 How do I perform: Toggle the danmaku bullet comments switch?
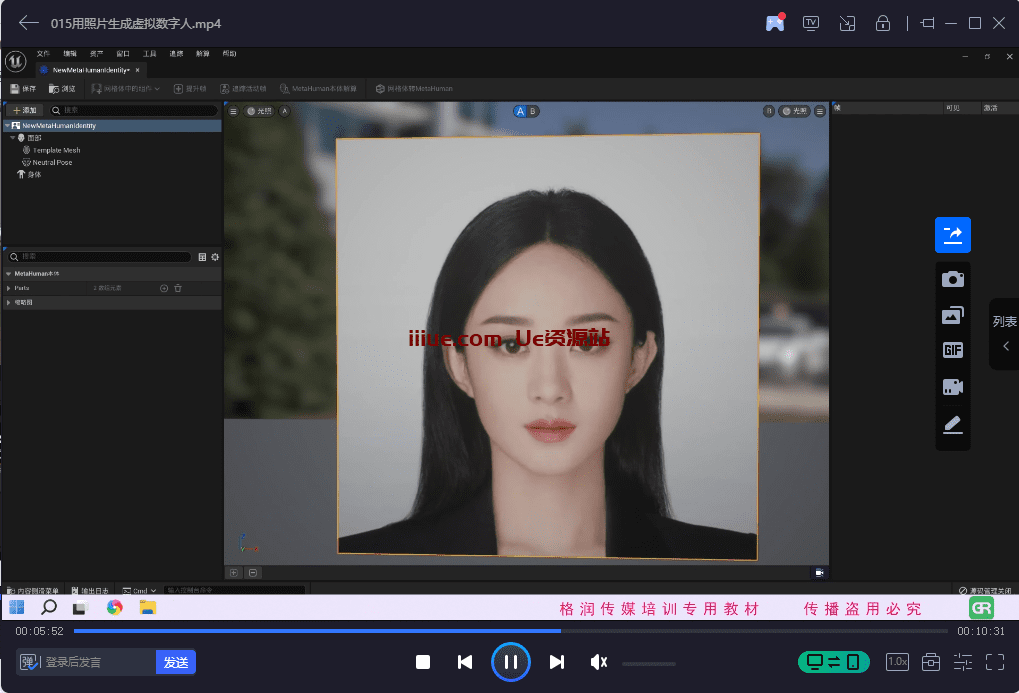click(x=29, y=662)
